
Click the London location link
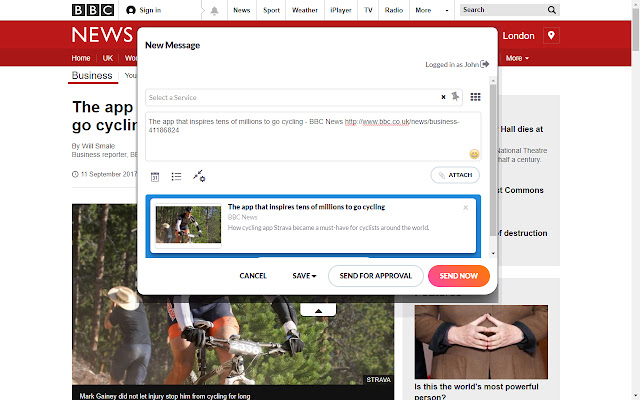coord(518,36)
